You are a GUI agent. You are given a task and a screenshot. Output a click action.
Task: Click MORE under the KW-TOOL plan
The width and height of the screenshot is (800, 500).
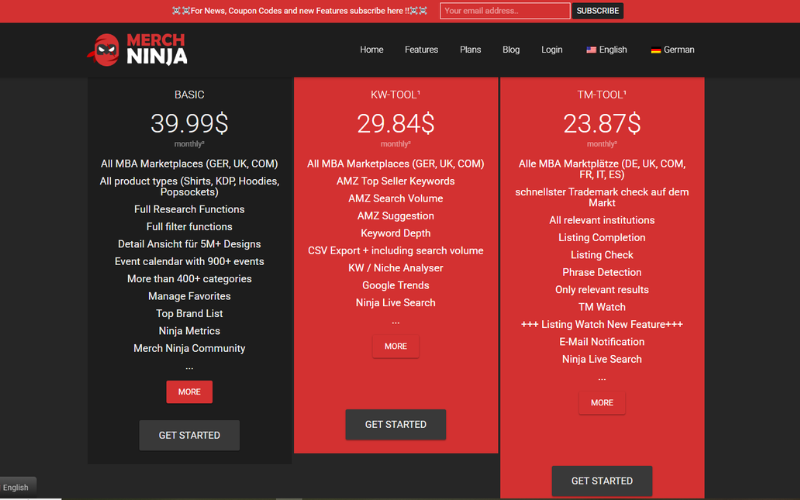pos(395,346)
